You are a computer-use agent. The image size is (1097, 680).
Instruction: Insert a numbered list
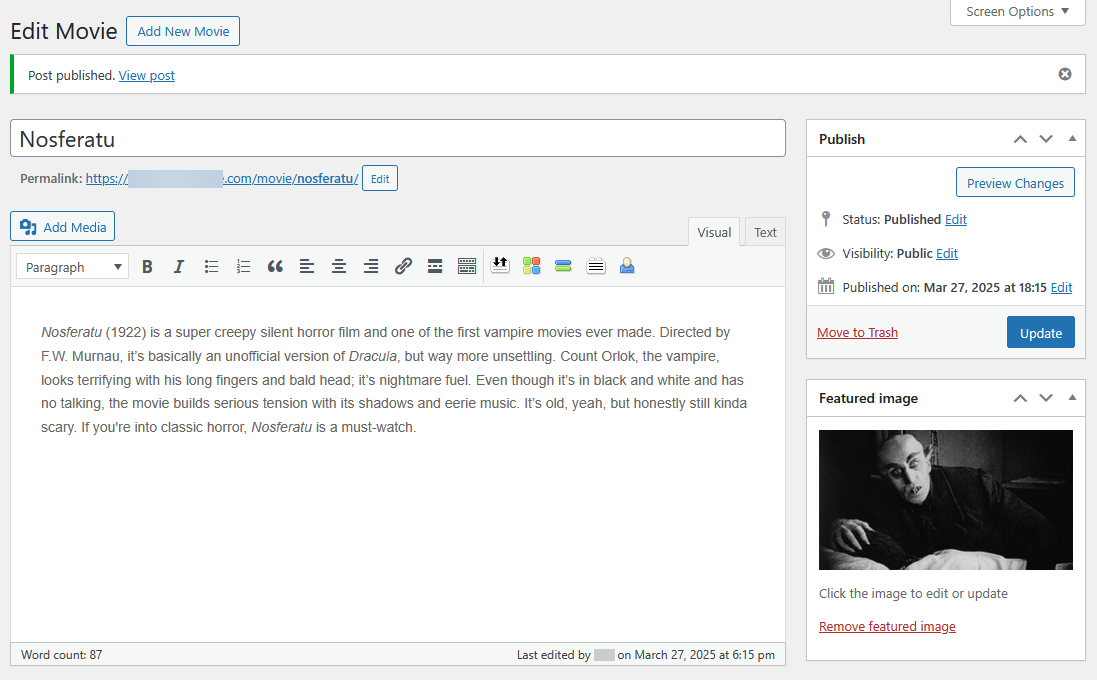point(243,266)
